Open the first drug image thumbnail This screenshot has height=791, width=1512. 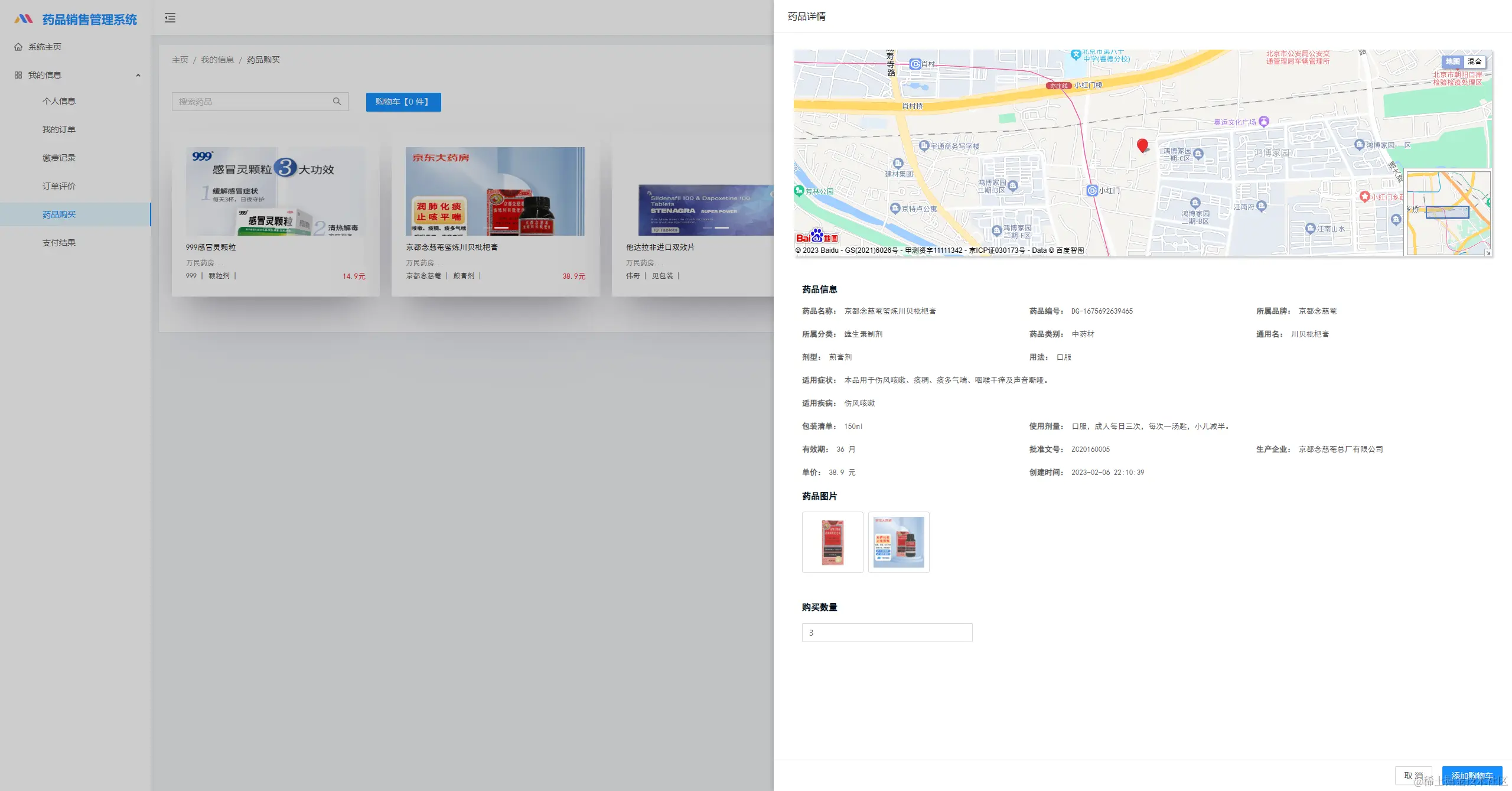[x=832, y=542]
